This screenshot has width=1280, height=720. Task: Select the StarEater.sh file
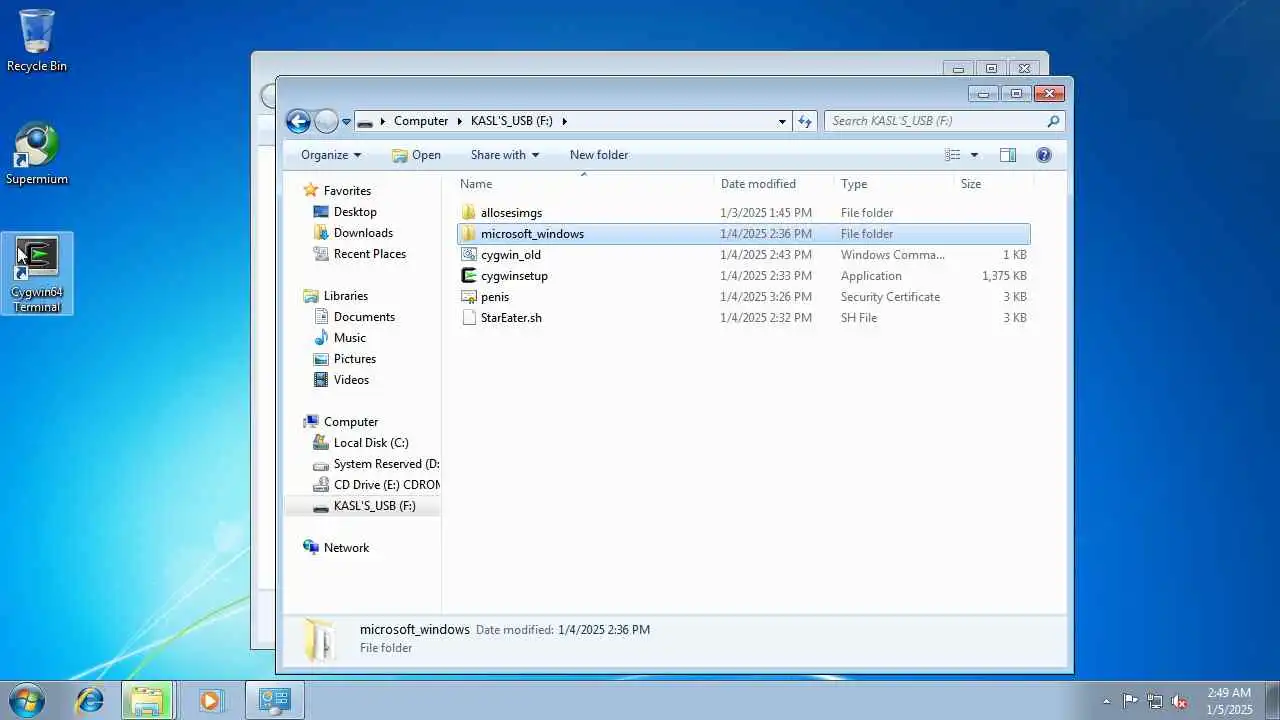click(511, 318)
